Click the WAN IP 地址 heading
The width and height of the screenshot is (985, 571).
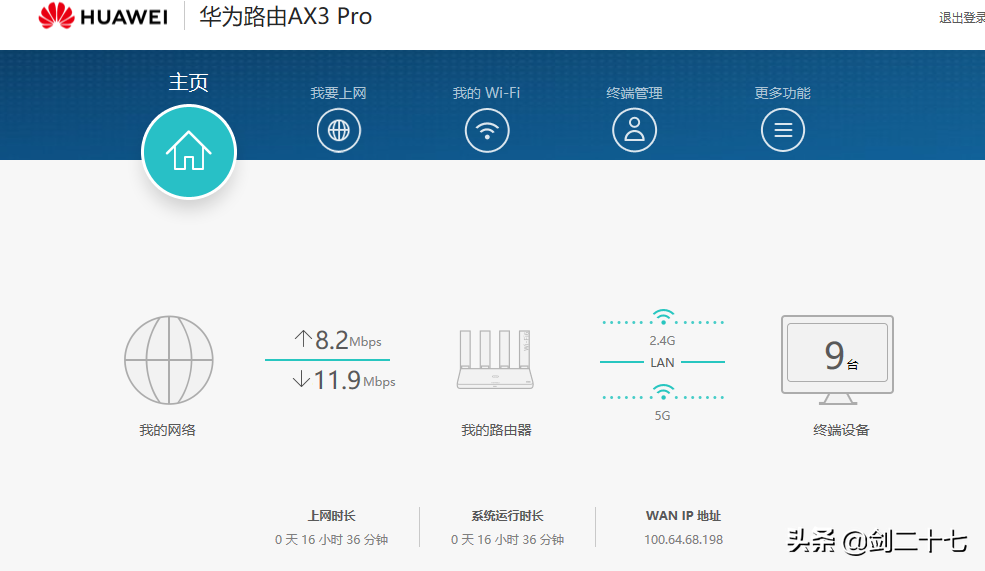[x=683, y=516]
